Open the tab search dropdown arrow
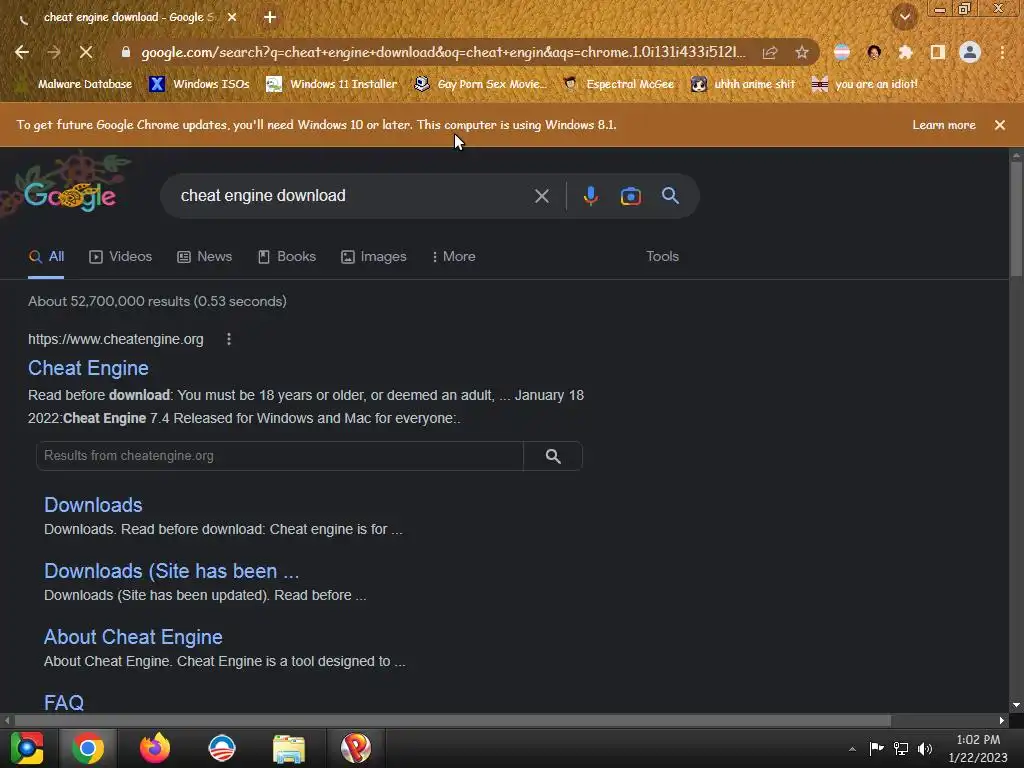 (904, 17)
